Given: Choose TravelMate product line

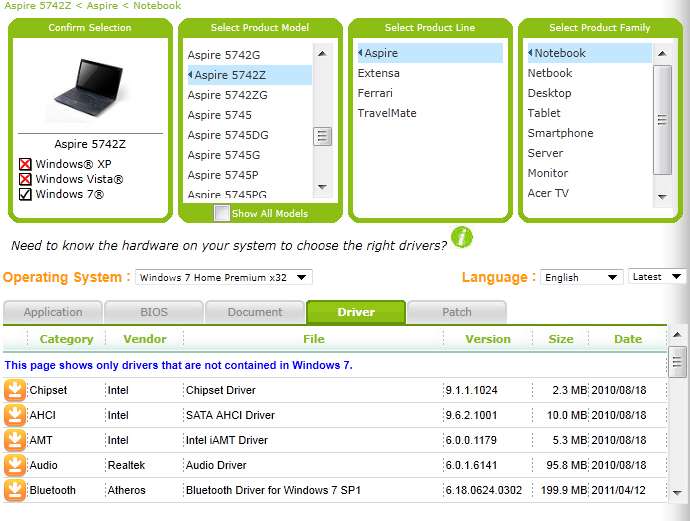Looking at the screenshot, I should [x=387, y=113].
